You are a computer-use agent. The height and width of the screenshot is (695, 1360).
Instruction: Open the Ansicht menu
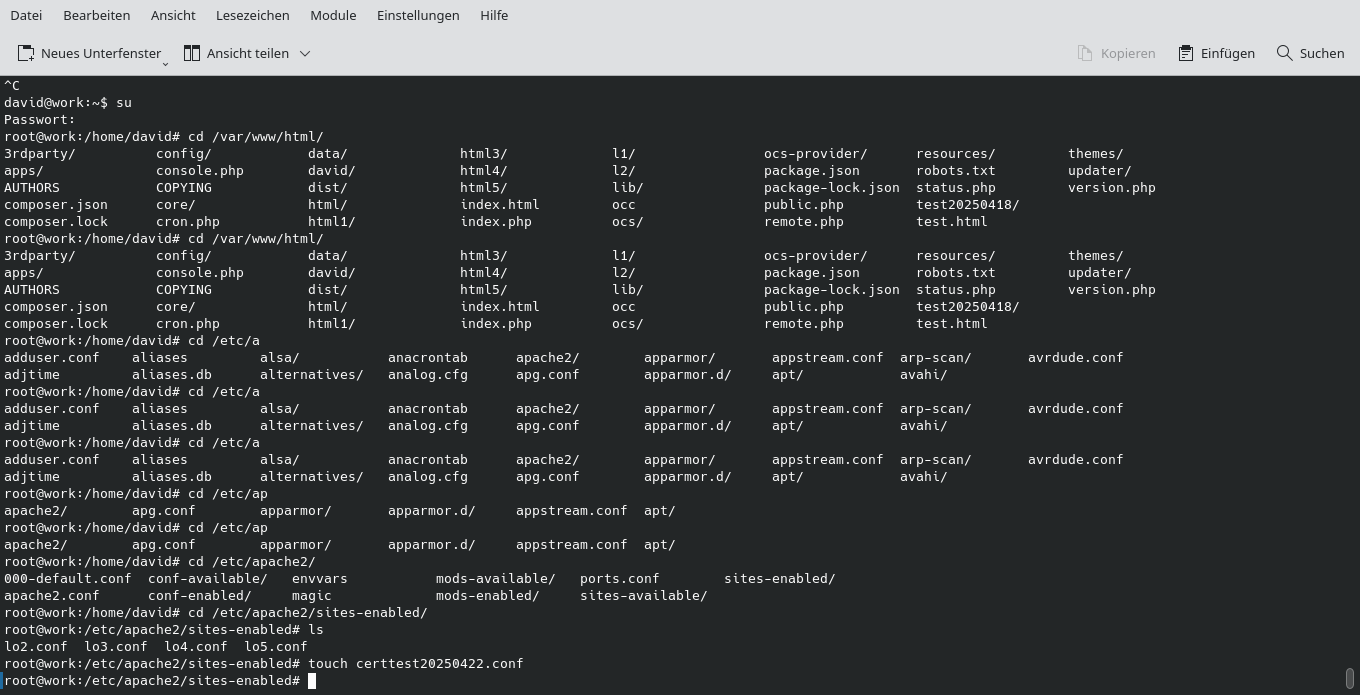172,15
